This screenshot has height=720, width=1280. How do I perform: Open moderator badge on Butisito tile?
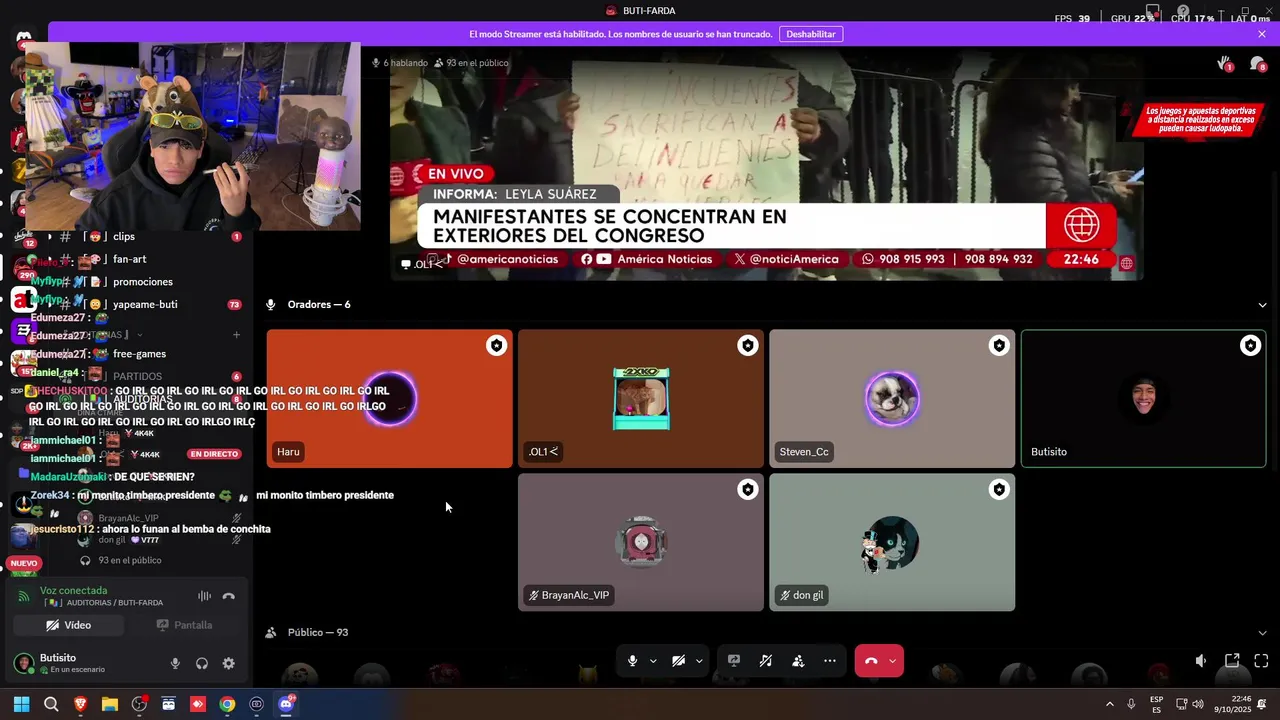point(1250,346)
